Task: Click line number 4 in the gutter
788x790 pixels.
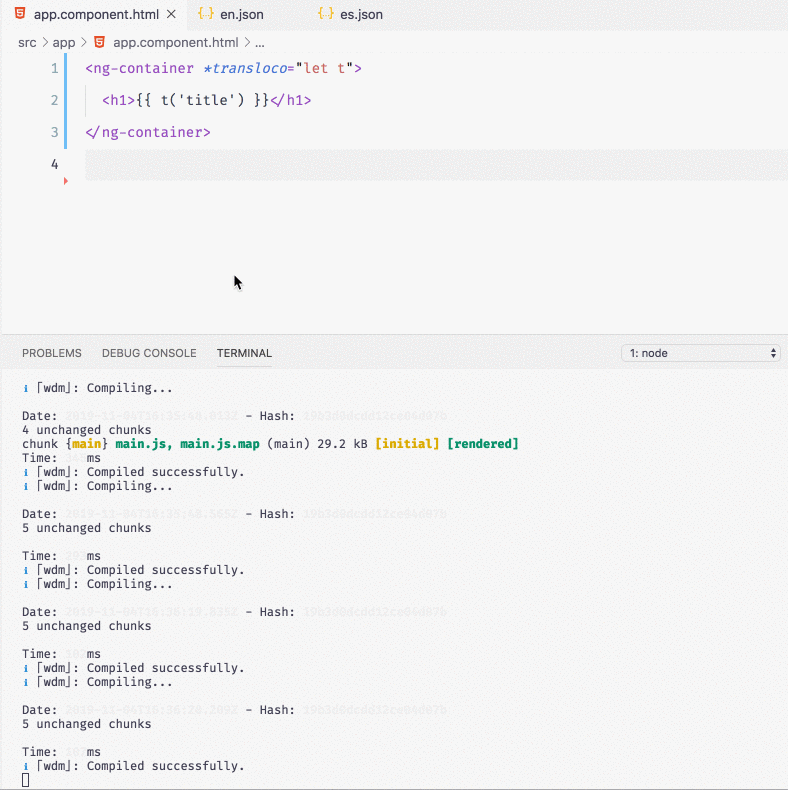Action: [54, 164]
